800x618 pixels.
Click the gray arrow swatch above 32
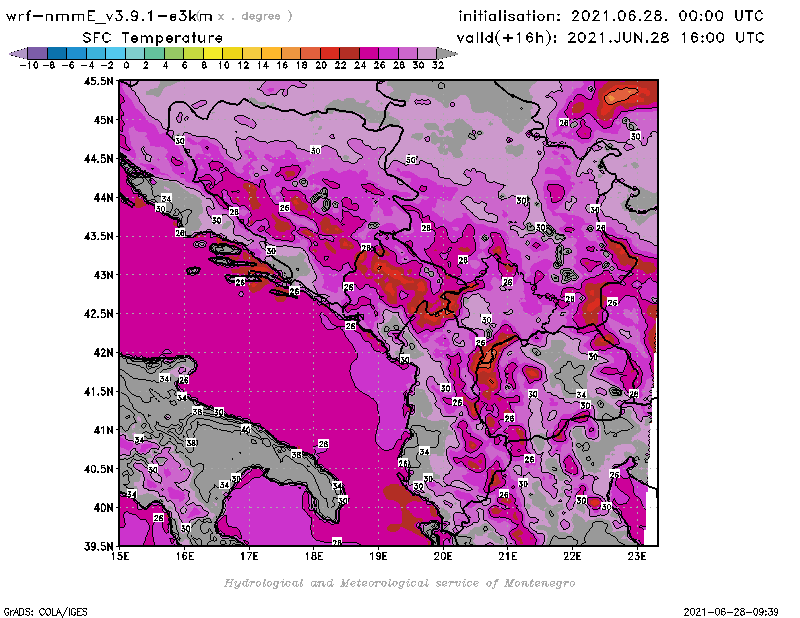click(x=447, y=53)
